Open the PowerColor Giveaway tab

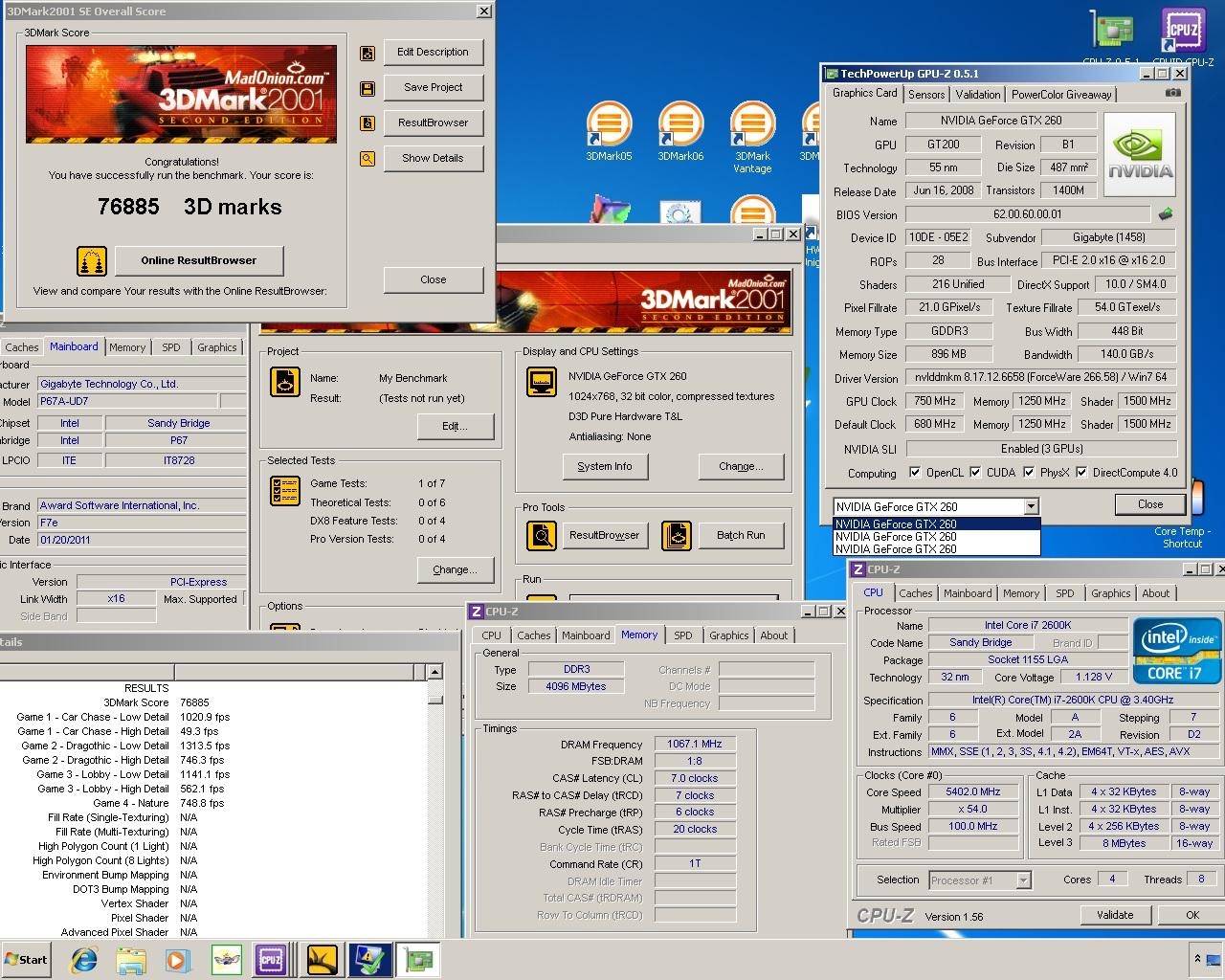coord(1061,95)
